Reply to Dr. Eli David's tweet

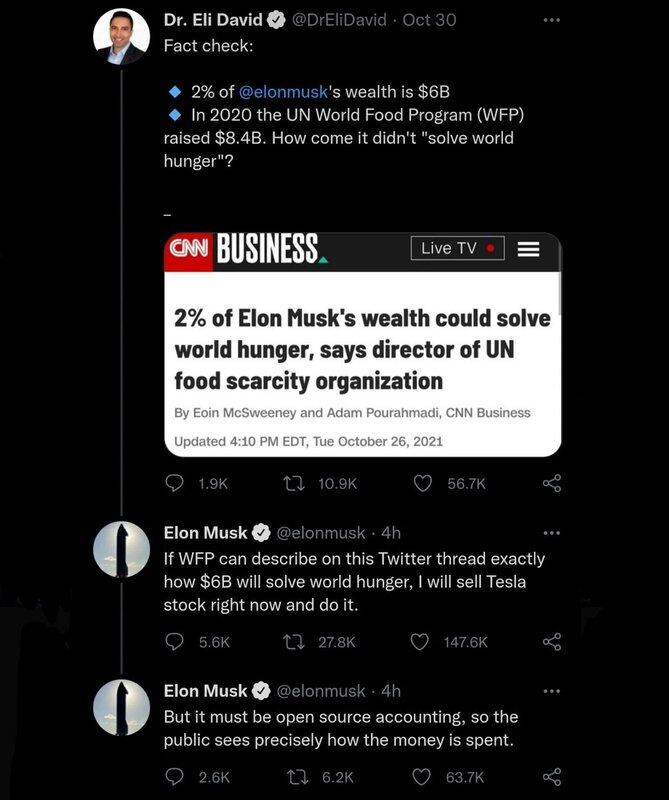pyautogui.click(x=174, y=483)
